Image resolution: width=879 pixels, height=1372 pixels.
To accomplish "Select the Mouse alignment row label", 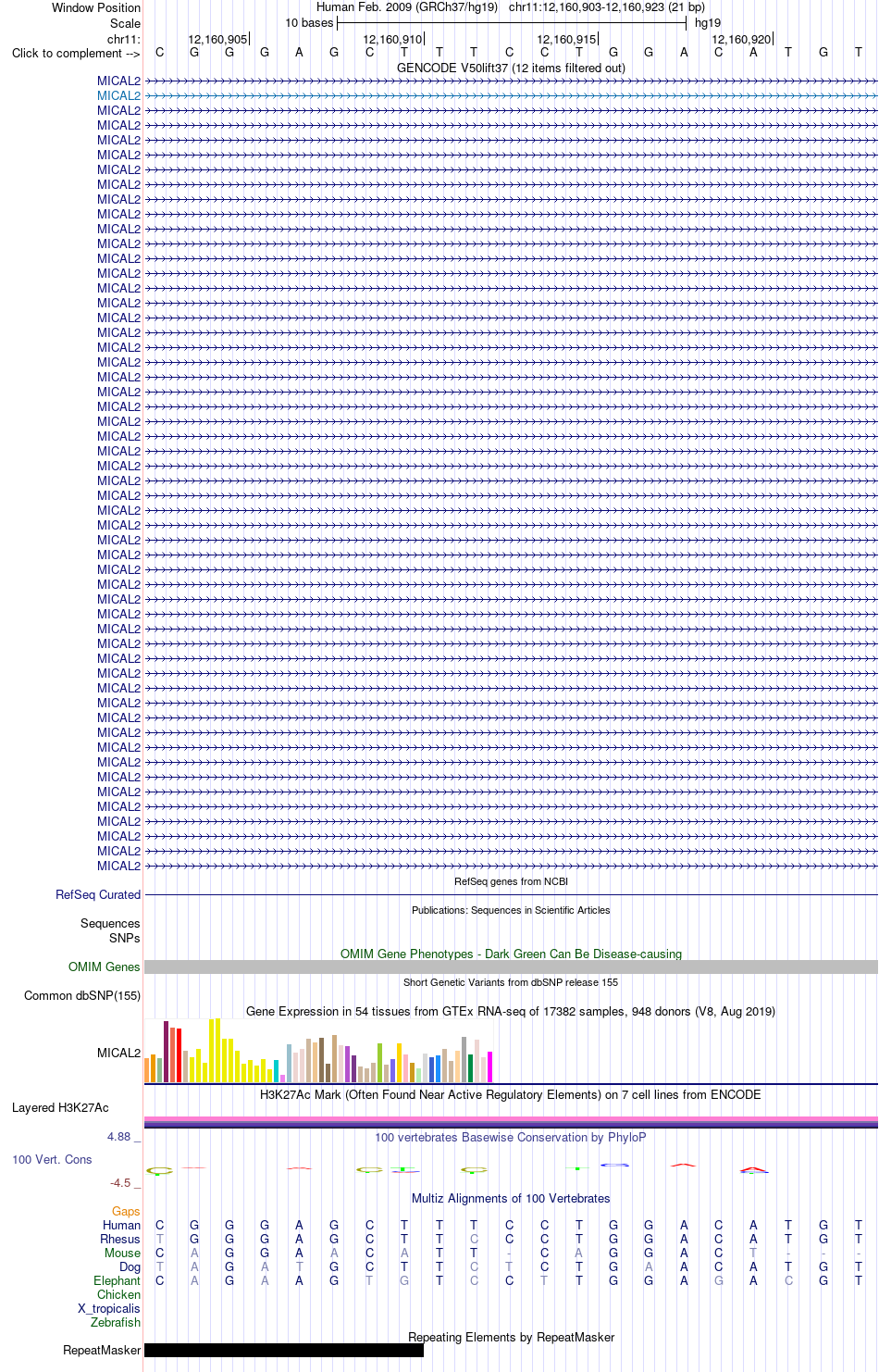I will 122,1253.
